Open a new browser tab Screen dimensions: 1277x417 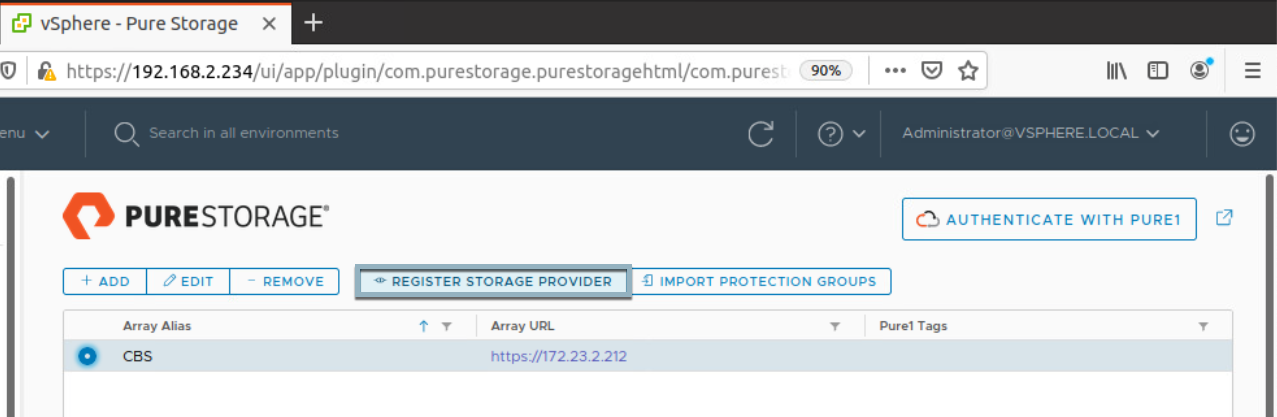pos(313,22)
